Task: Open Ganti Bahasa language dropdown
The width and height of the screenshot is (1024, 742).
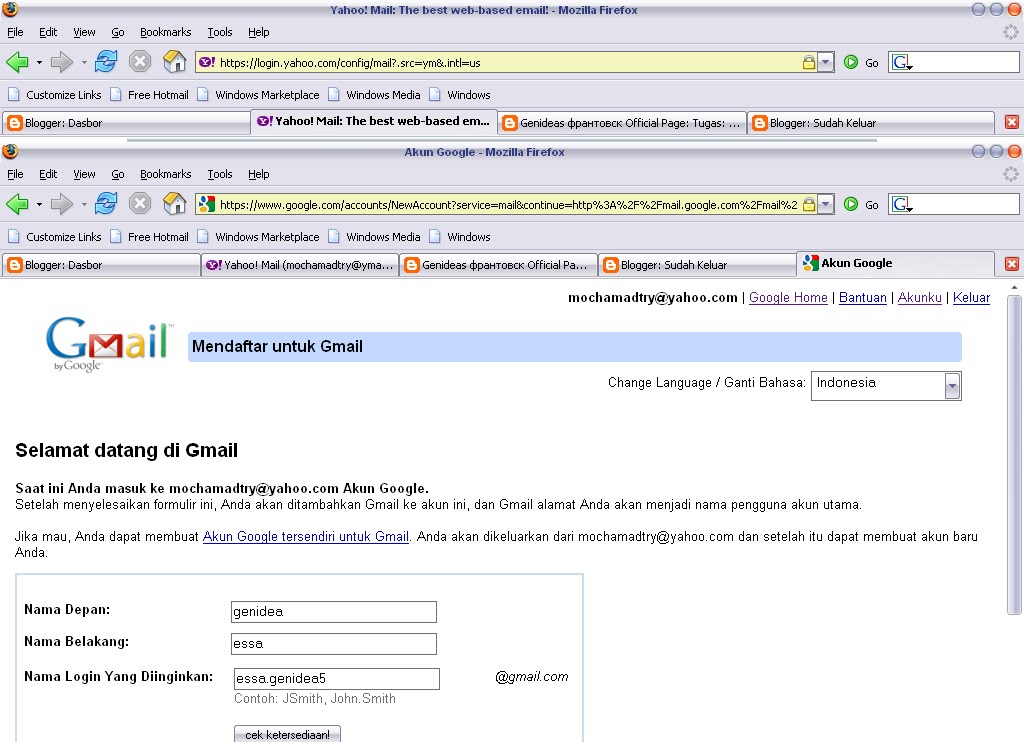Action: [x=886, y=385]
